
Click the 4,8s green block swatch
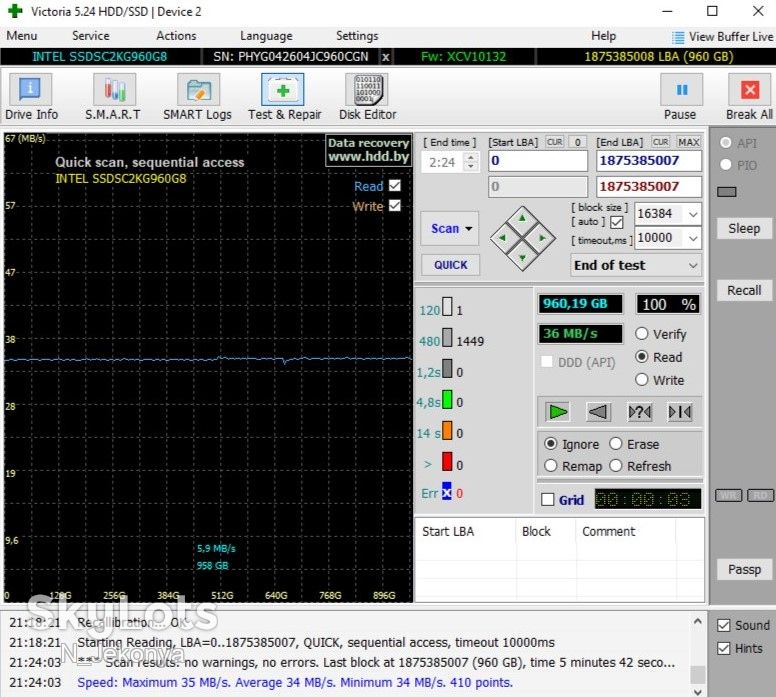(x=447, y=399)
